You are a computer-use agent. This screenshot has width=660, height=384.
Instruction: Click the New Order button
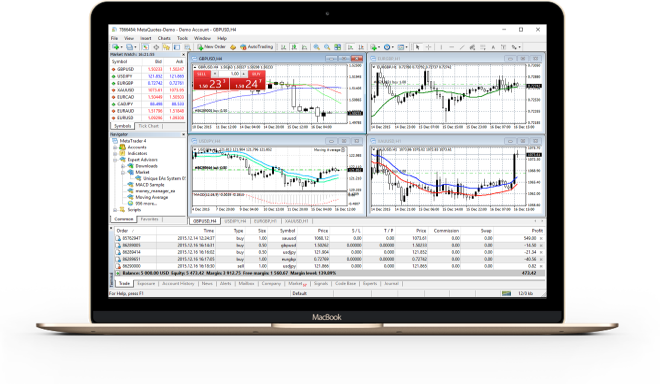(x=211, y=47)
